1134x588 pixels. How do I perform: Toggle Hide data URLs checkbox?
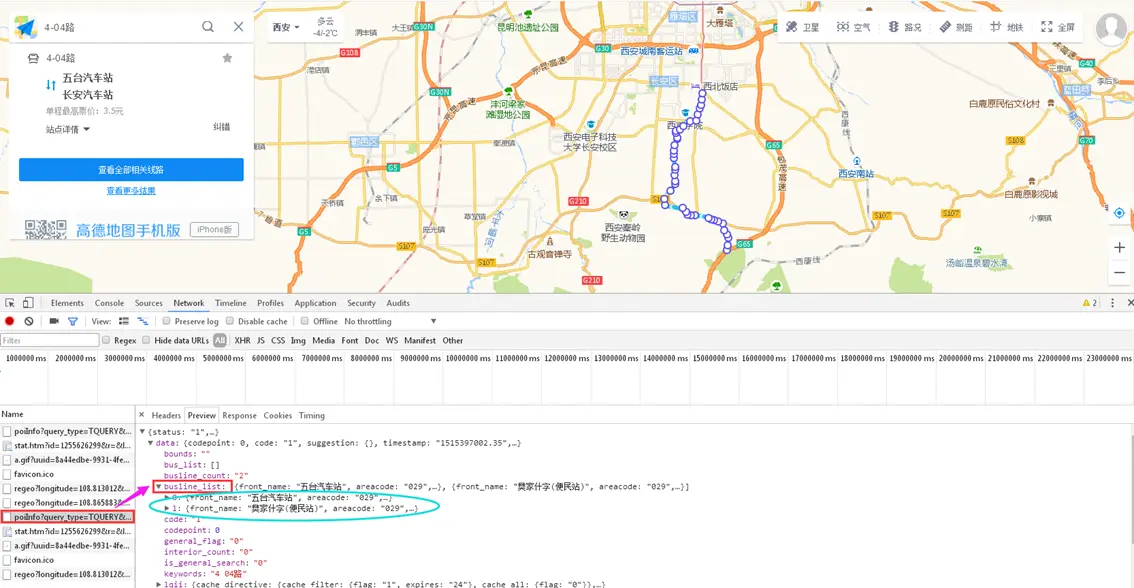[146, 340]
